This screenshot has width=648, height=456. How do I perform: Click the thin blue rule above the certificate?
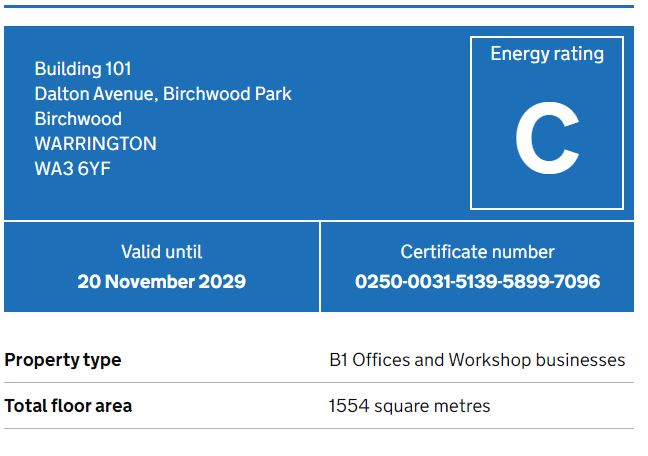coord(318,6)
